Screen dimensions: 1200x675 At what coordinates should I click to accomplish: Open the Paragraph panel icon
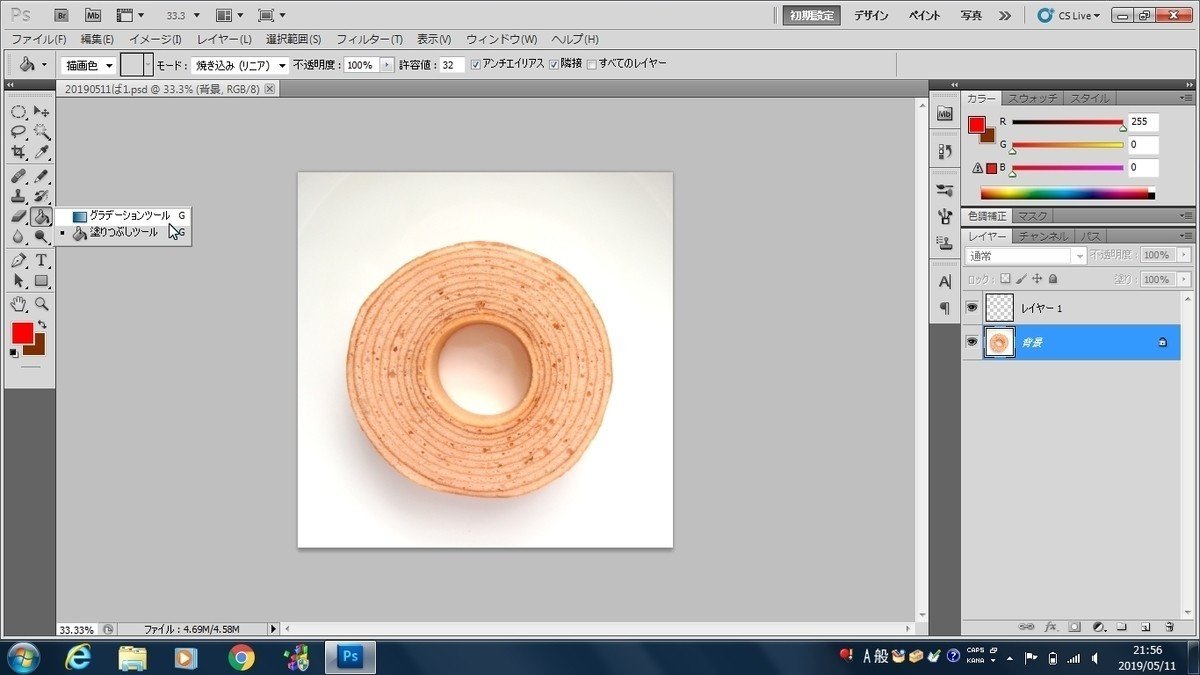click(944, 308)
